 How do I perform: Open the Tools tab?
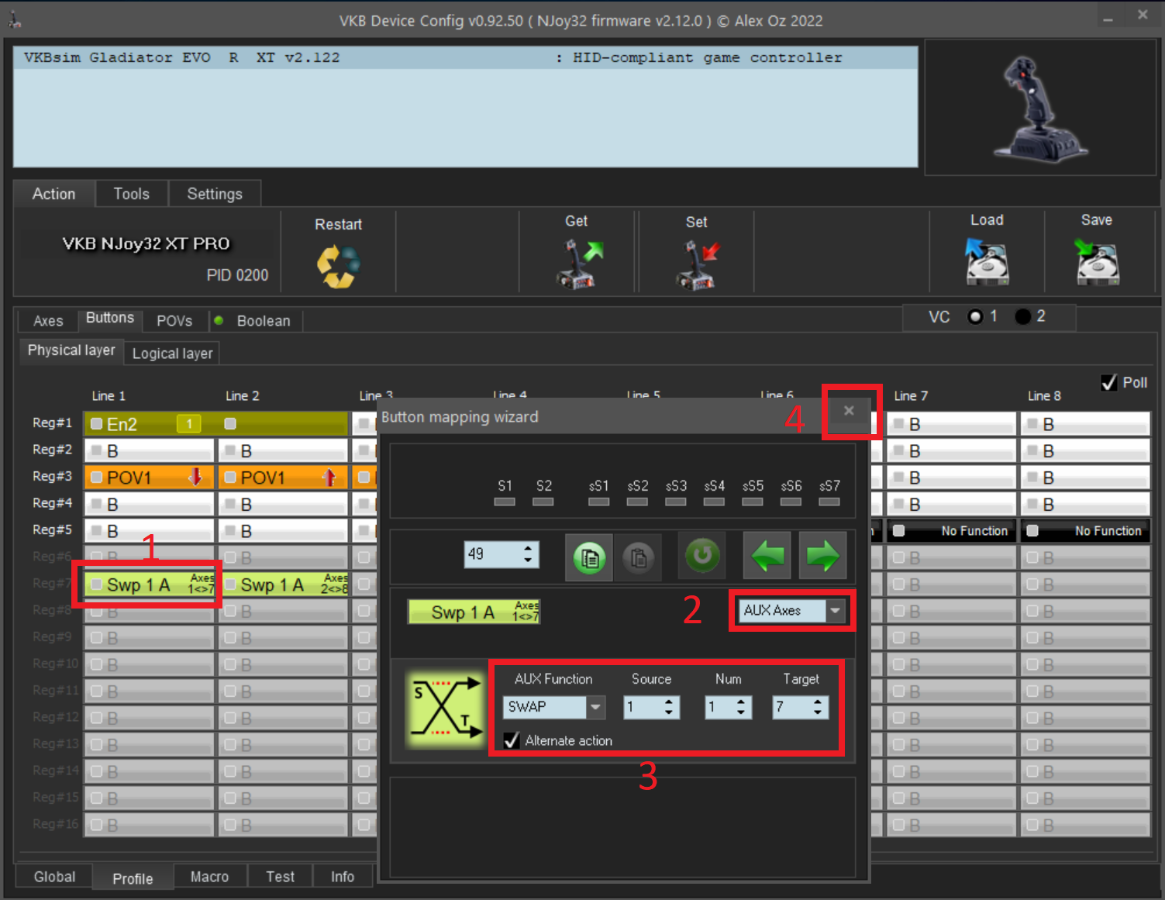click(x=132, y=194)
